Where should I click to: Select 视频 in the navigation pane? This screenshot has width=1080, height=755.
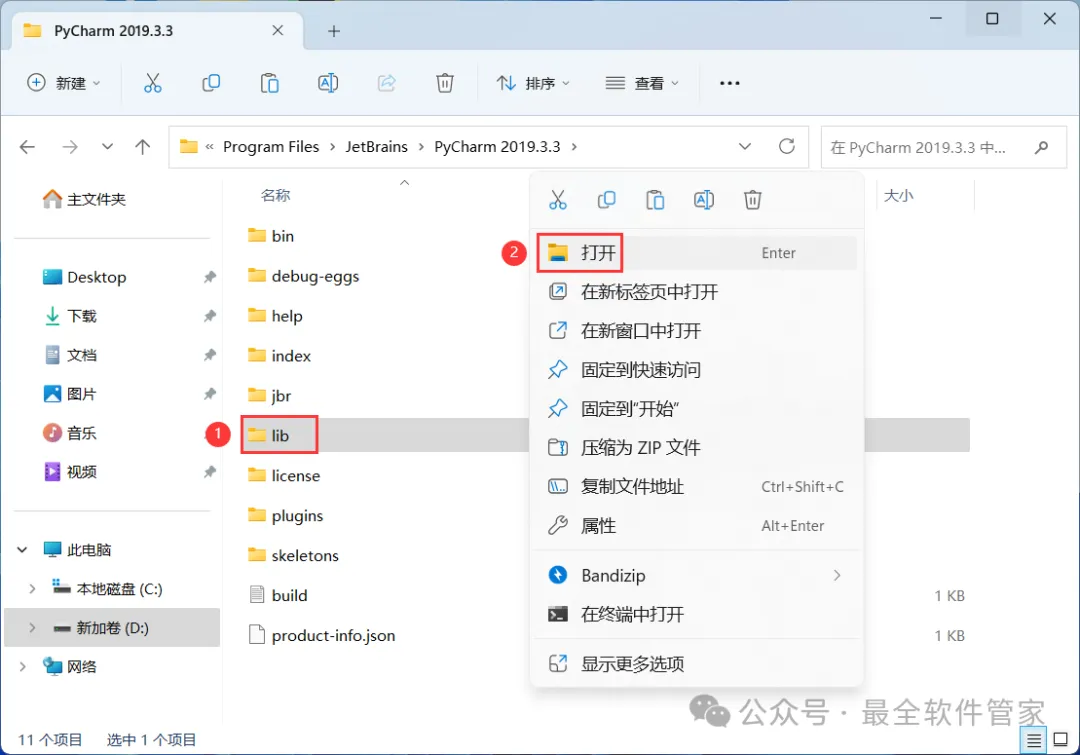point(70,472)
